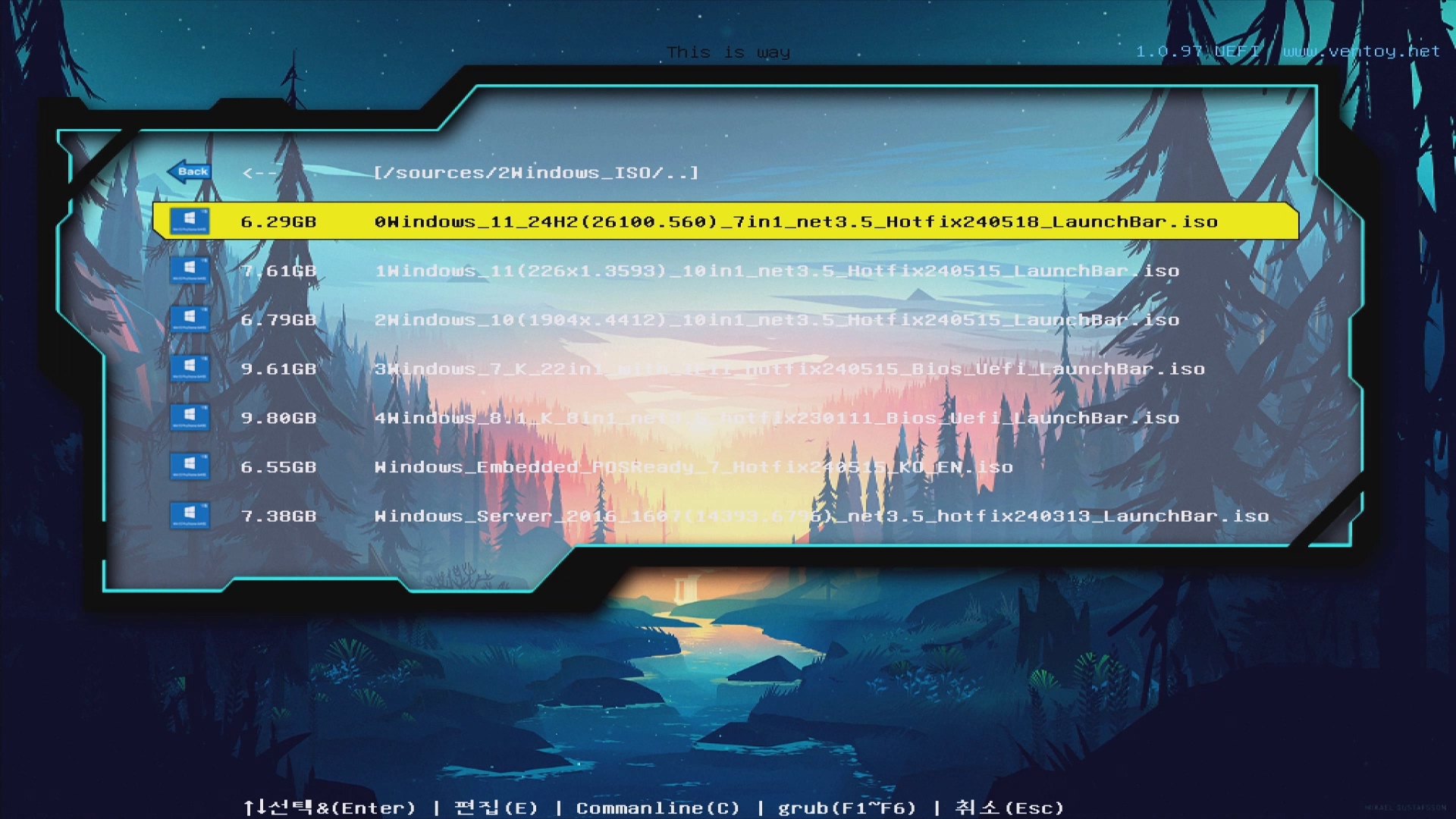Click the www.ventoy.net link text
Screen dimensions: 1456x819
pos(1361,52)
